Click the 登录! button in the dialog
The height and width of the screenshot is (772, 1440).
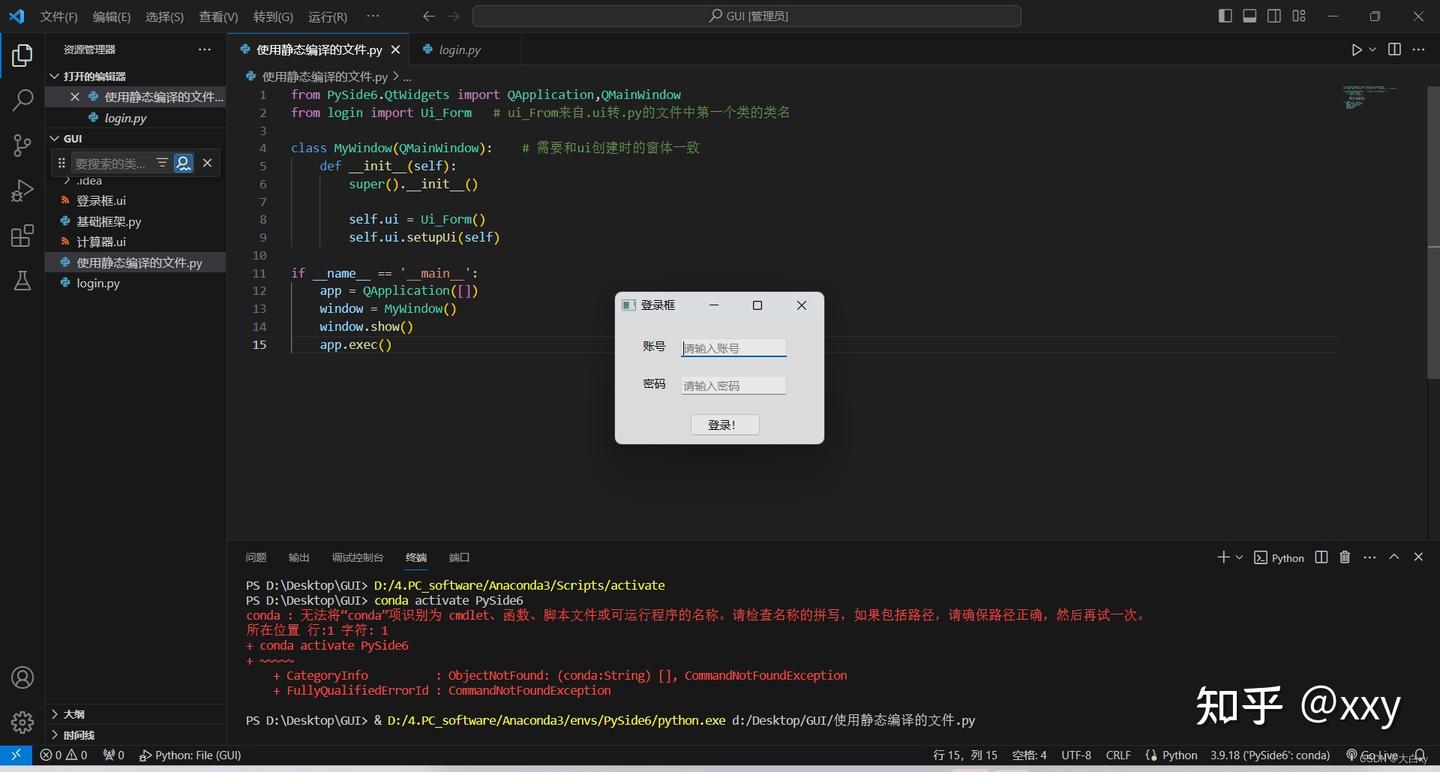pos(722,424)
